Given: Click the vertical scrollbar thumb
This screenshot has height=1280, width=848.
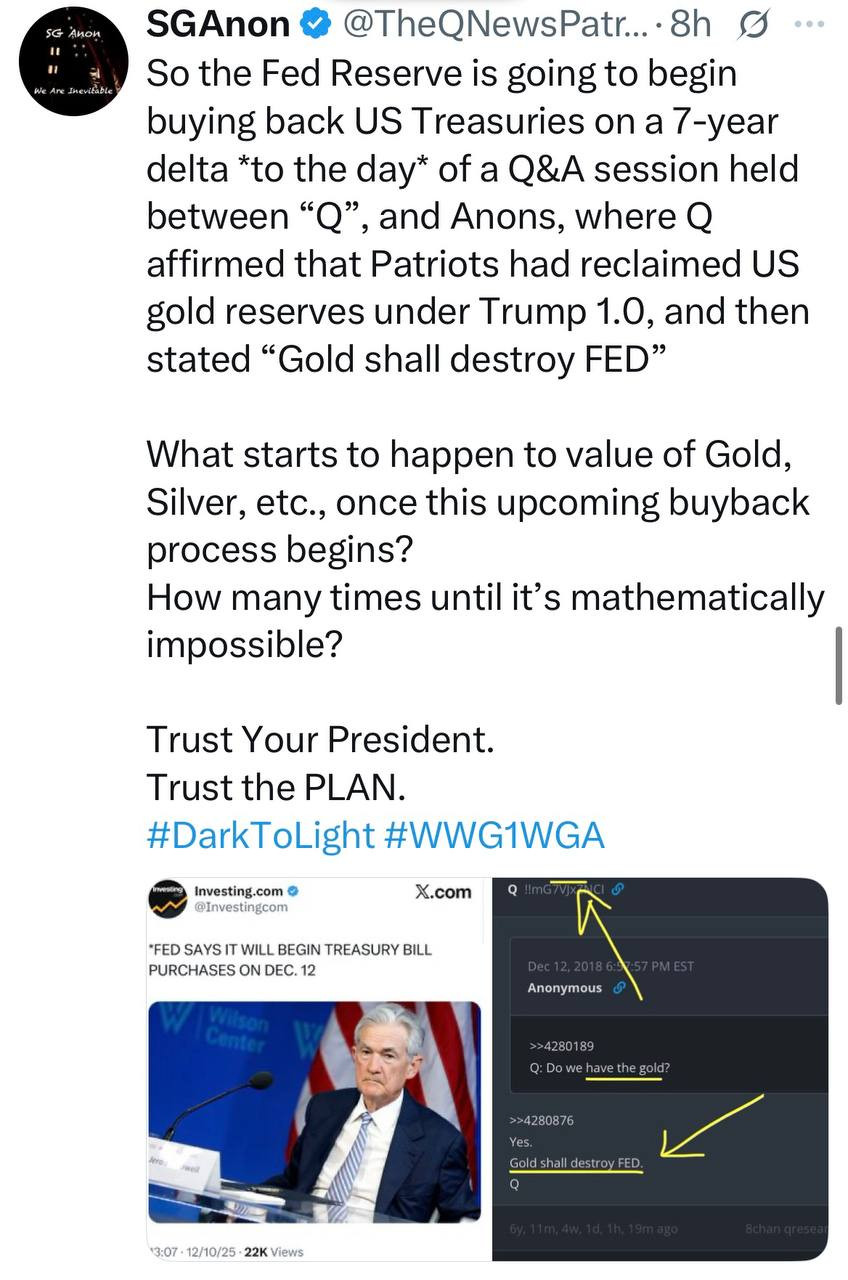Looking at the screenshot, I should 838,664.
